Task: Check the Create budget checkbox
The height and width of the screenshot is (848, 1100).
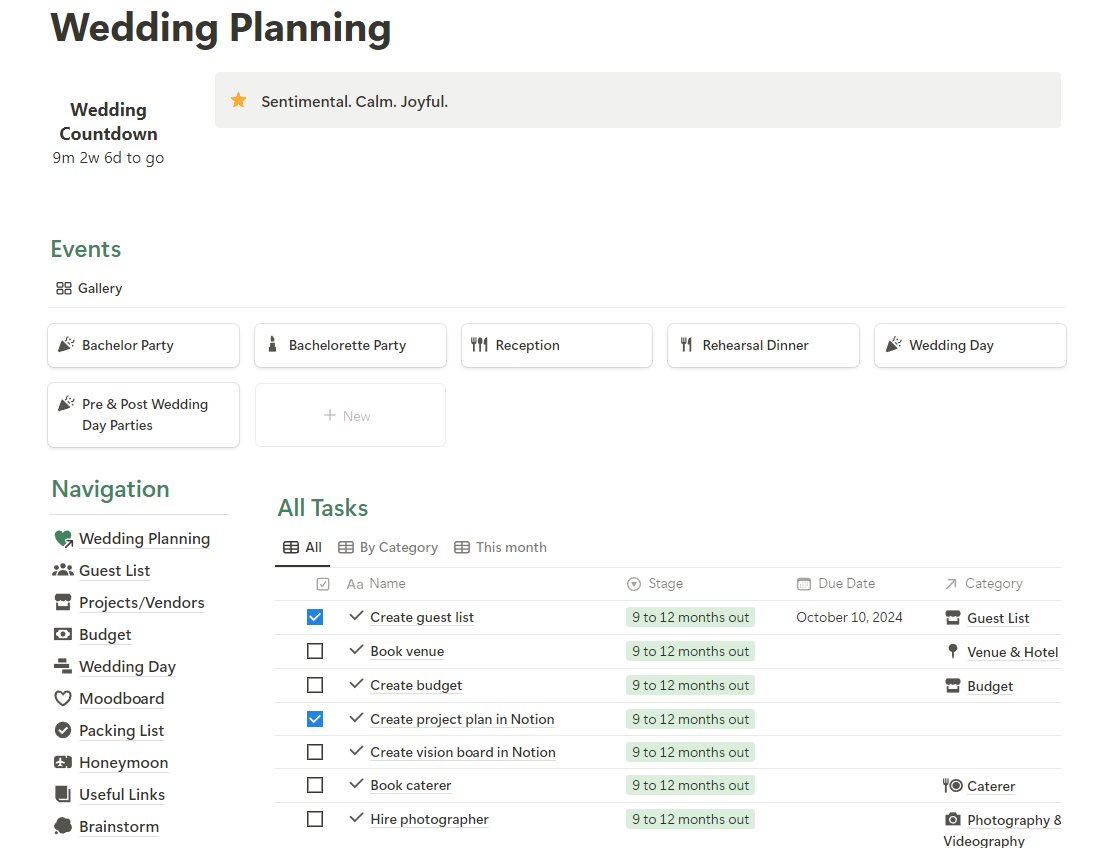Action: pyautogui.click(x=315, y=685)
